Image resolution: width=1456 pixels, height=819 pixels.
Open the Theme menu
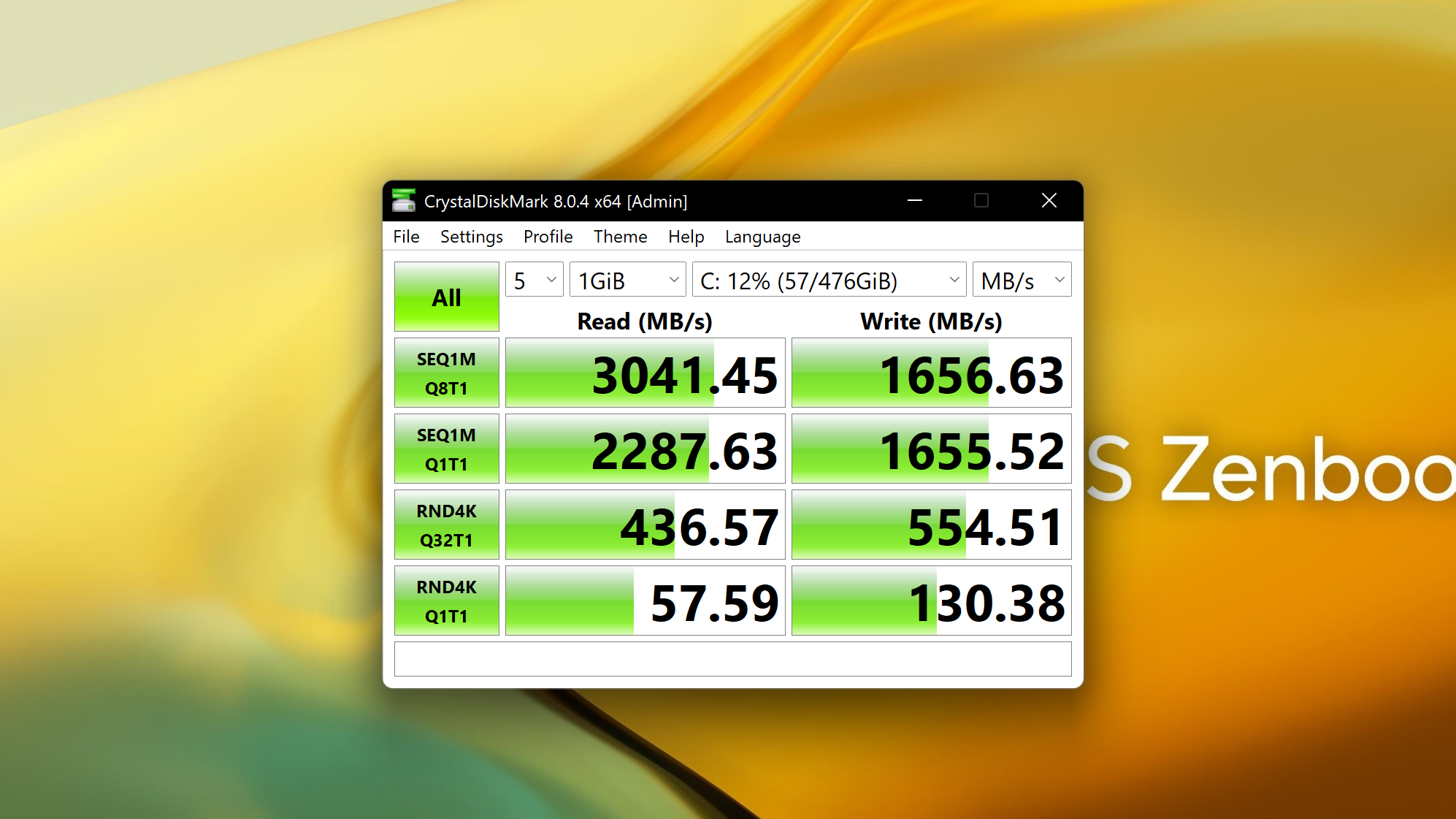(620, 237)
